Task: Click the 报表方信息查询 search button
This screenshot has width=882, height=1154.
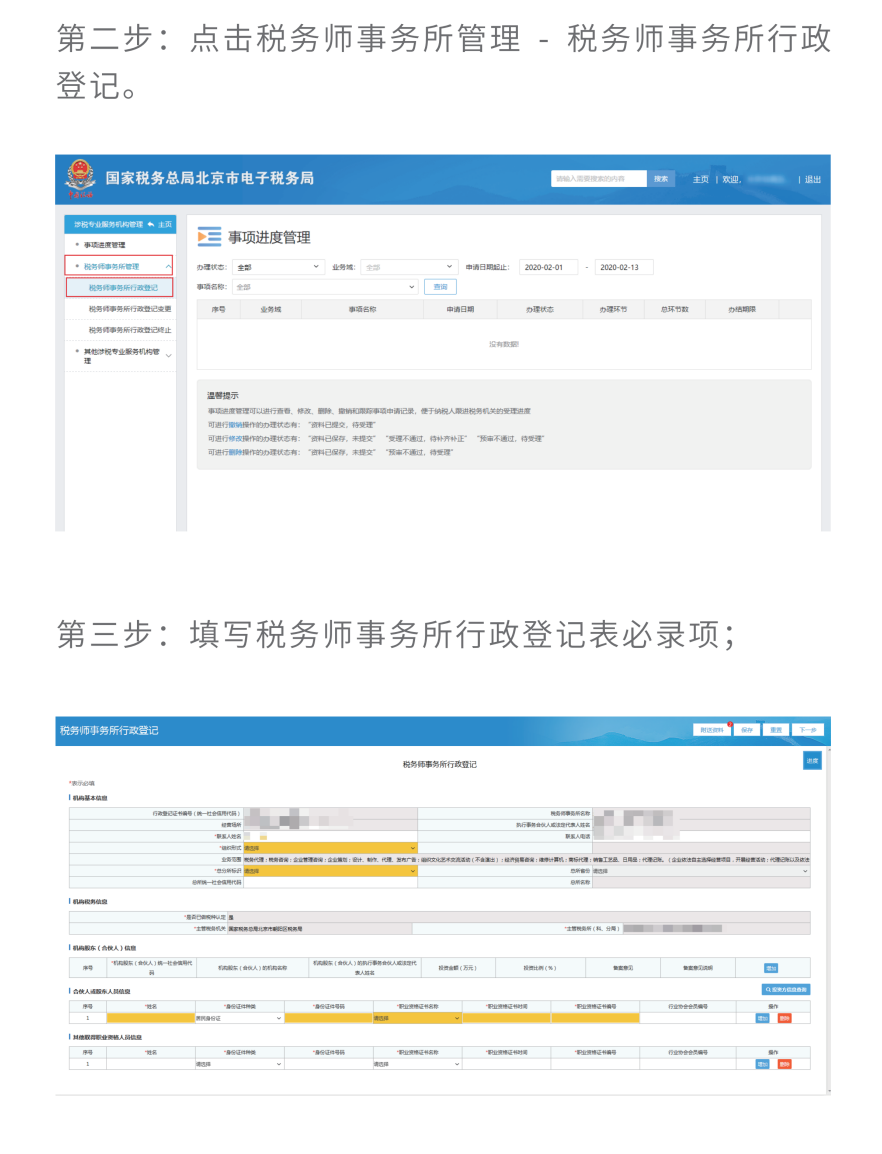Action: click(x=786, y=990)
